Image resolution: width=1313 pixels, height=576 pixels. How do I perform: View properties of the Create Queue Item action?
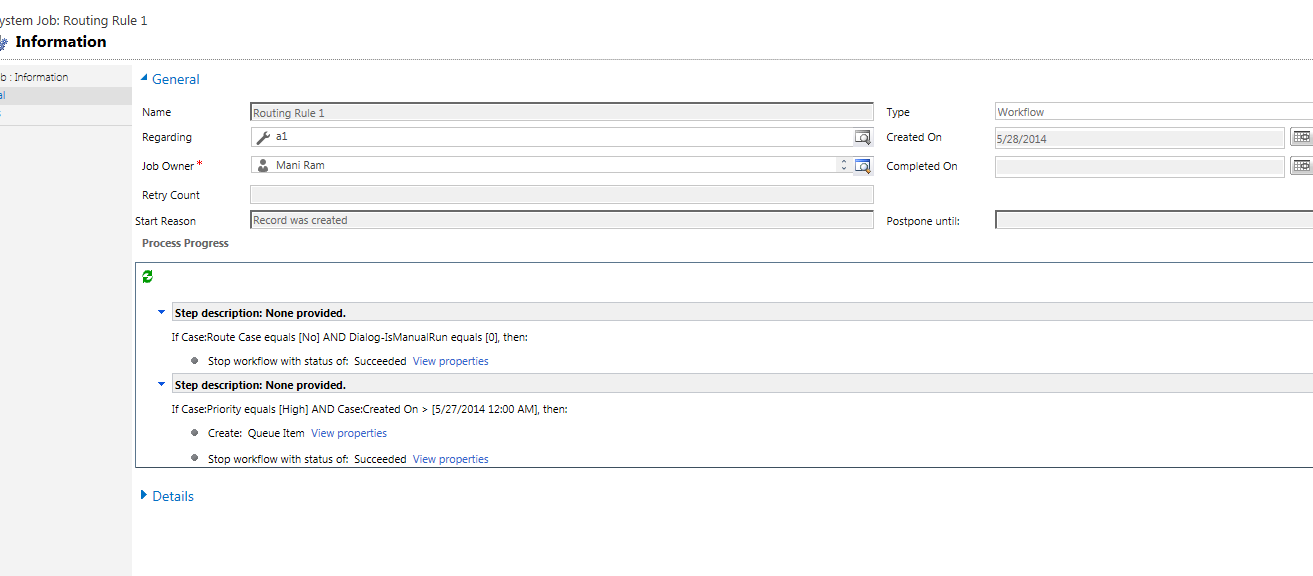(x=348, y=433)
